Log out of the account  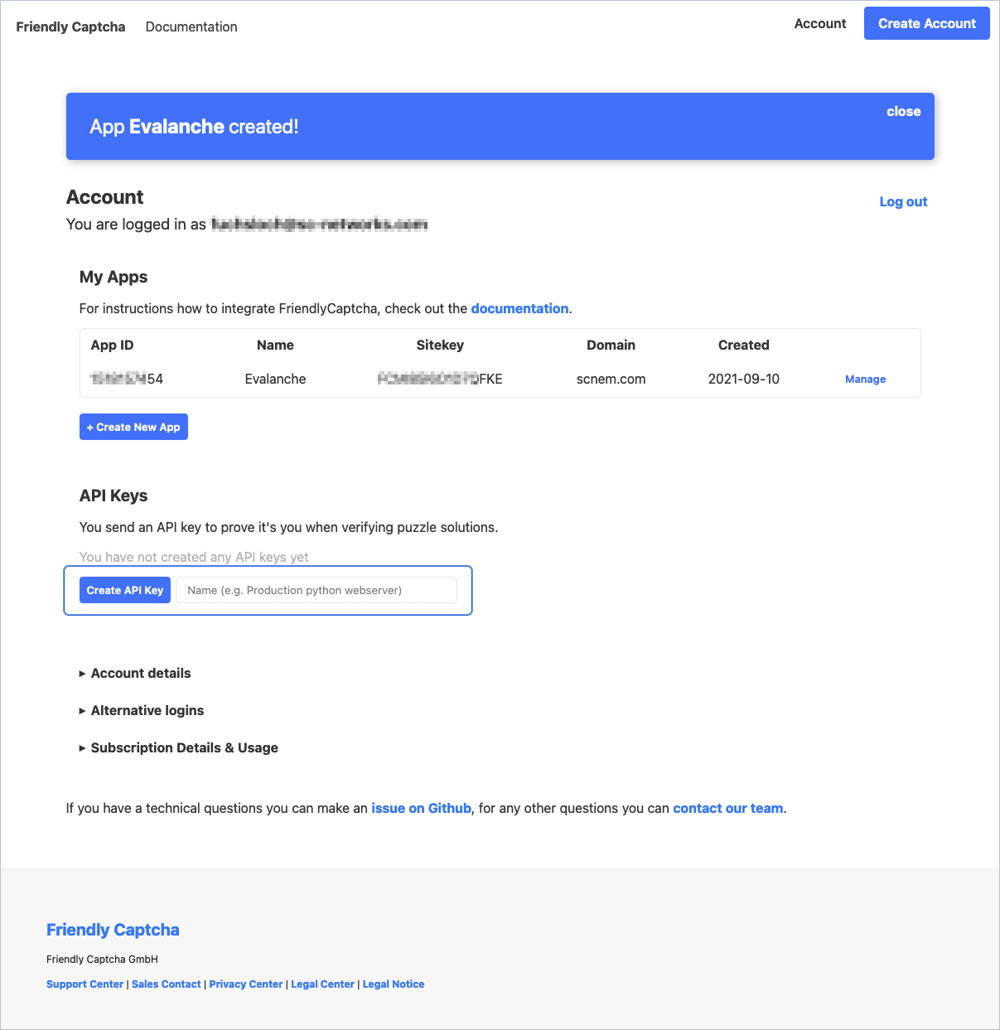pos(903,202)
